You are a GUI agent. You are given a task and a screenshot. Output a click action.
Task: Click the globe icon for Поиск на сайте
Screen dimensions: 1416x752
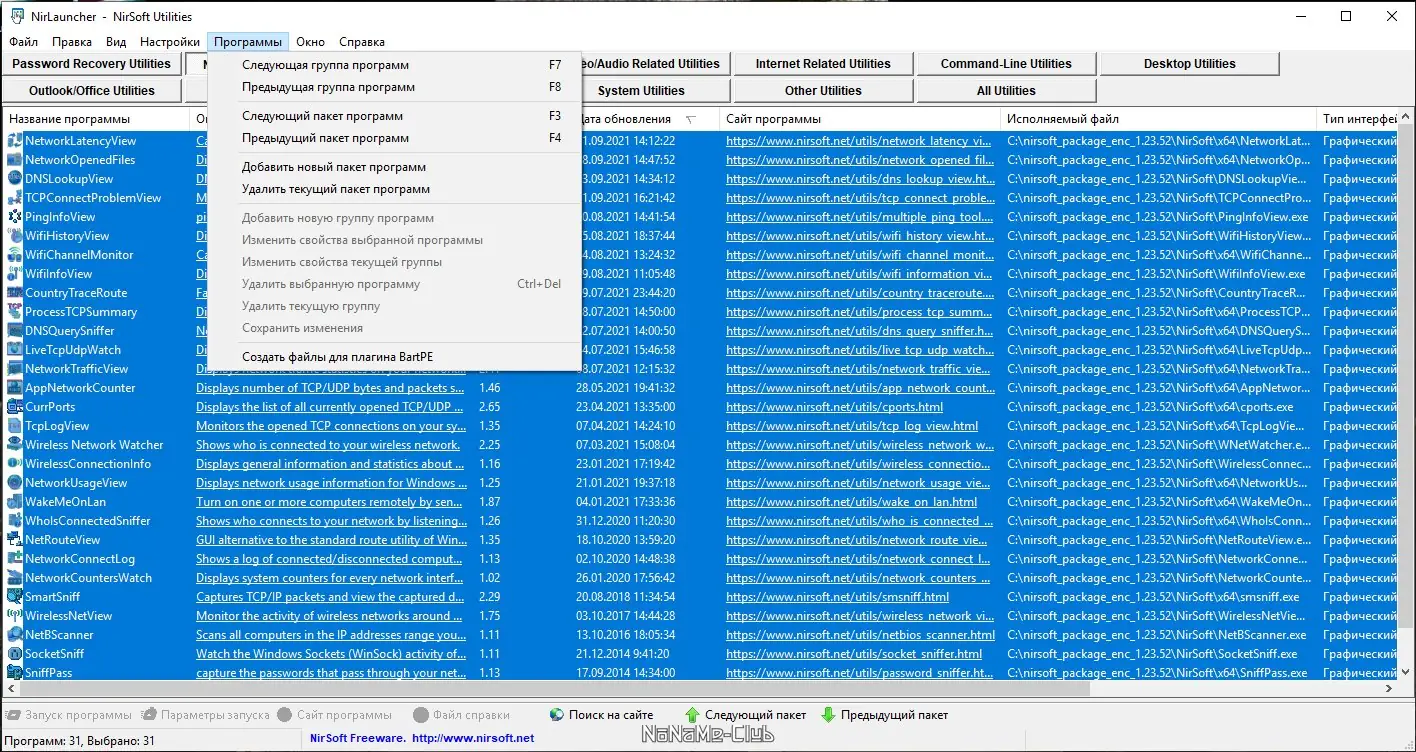(557, 715)
